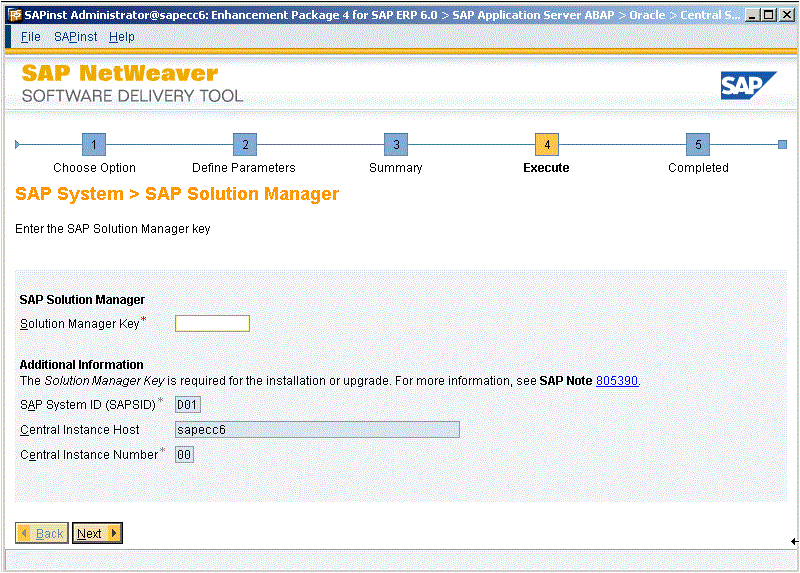Click the roadmap end square marker

782,145
